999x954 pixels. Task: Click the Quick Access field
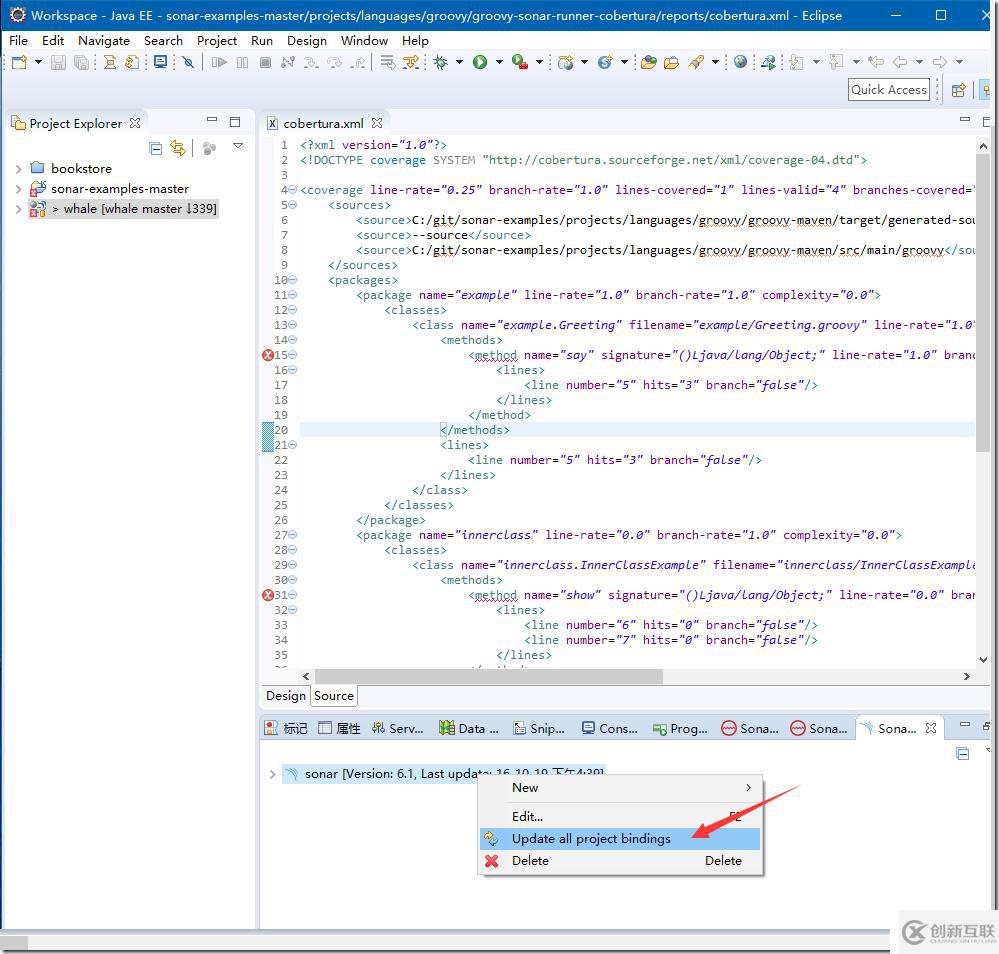[889, 90]
